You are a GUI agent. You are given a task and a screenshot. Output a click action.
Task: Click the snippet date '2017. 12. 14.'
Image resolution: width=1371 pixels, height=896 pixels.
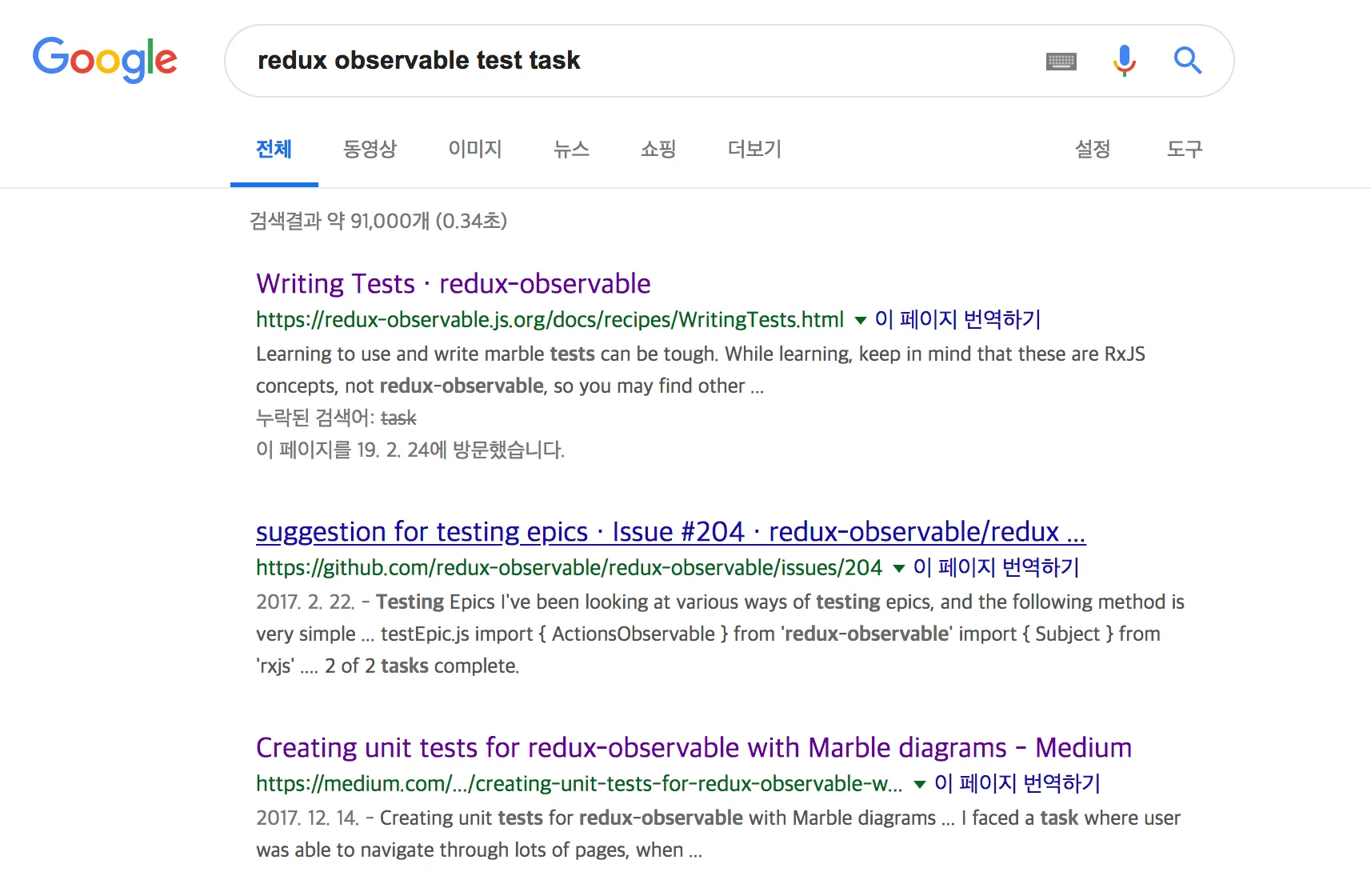click(x=307, y=818)
